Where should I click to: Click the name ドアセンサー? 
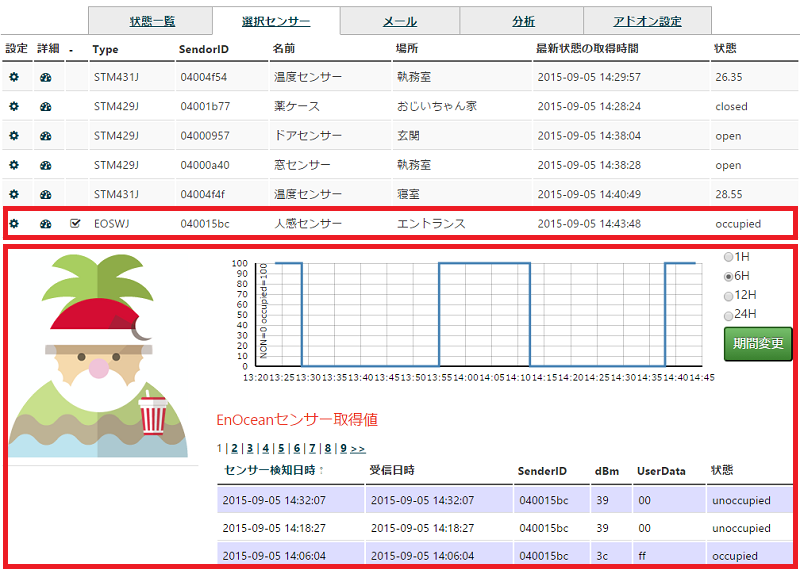(x=308, y=136)
